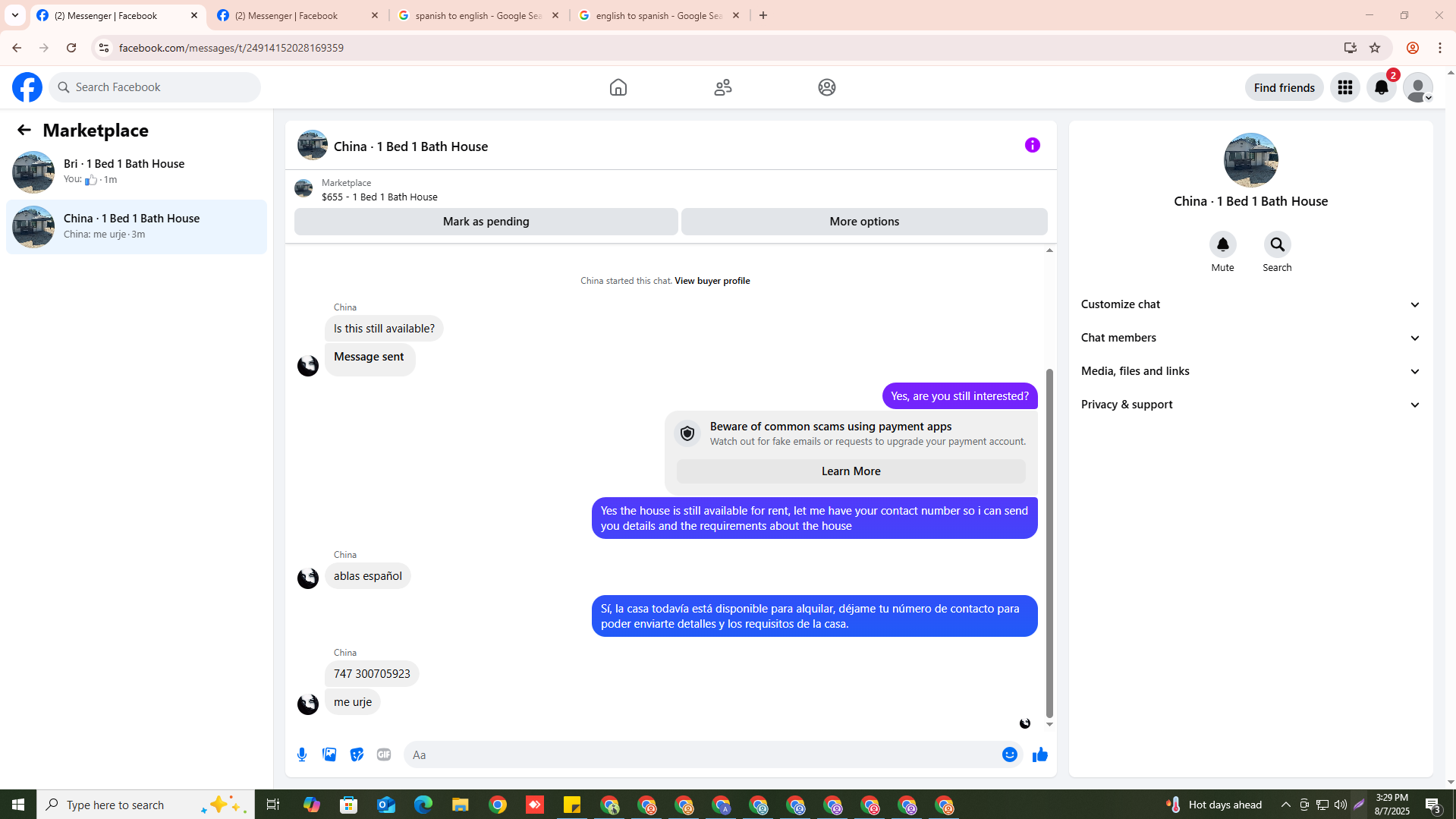
Task: Open Microsoft Edge from taskbar
Action: [423, 805]
